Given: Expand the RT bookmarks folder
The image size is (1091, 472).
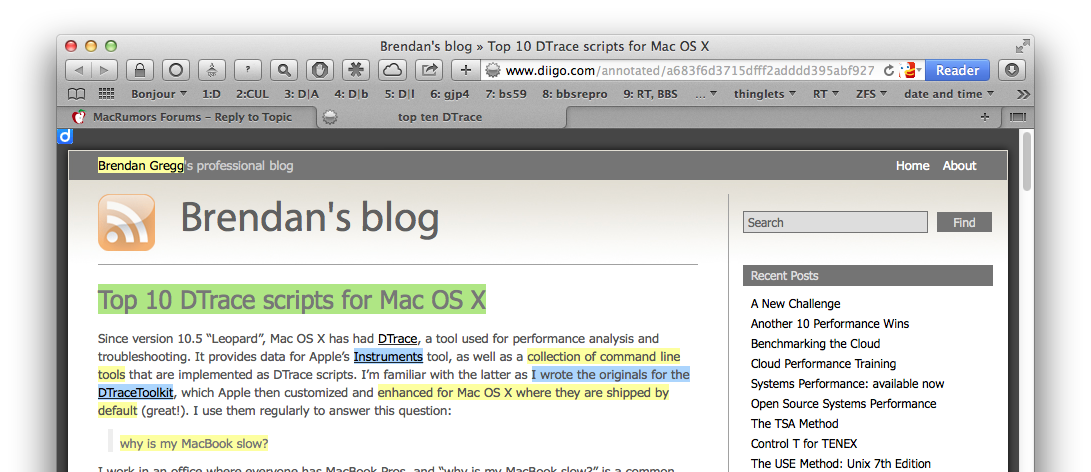Looking at the screenshot, I should pos(826,94).
